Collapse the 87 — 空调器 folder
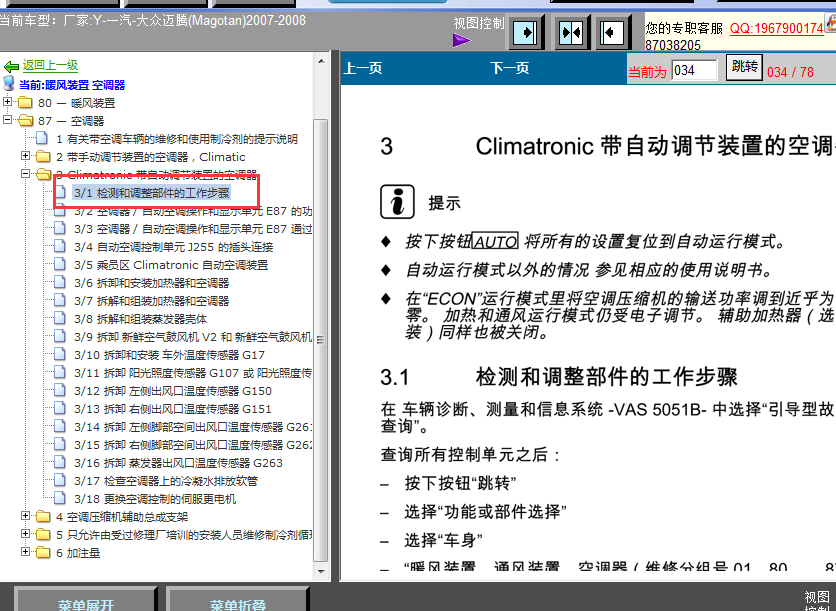This screenshot has width=836, height=611. [x=7, y=120]
